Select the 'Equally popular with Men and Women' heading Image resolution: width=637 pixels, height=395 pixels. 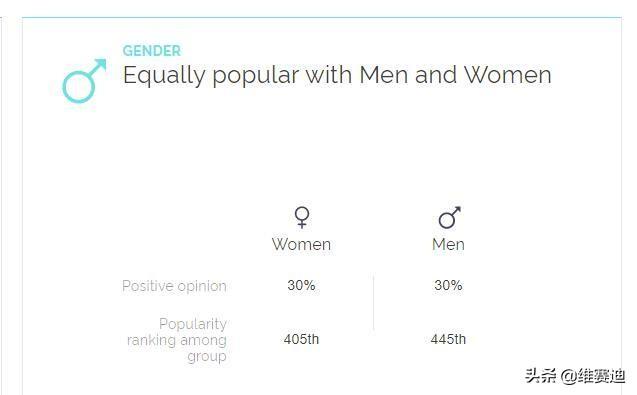coord(337,76)
